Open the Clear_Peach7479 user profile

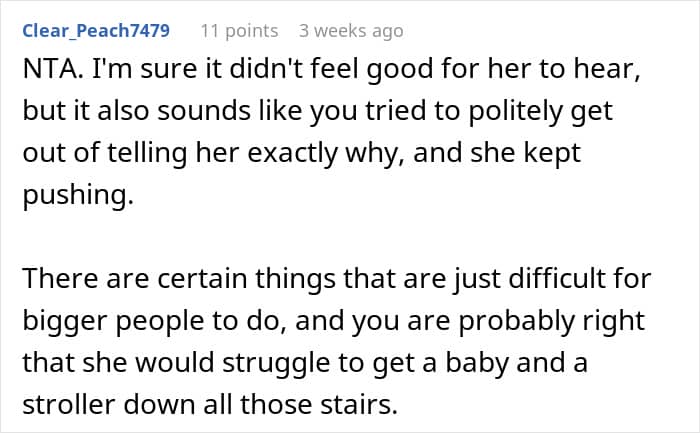coord(96,31)
